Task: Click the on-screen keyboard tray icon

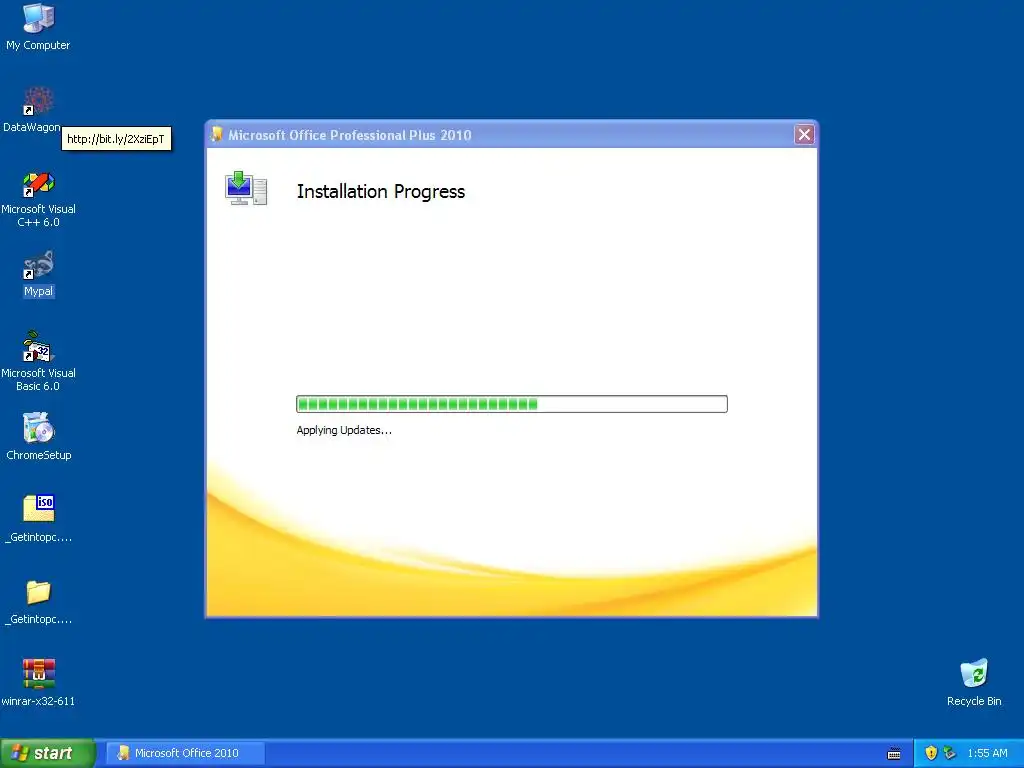Action: pos(894,754)
